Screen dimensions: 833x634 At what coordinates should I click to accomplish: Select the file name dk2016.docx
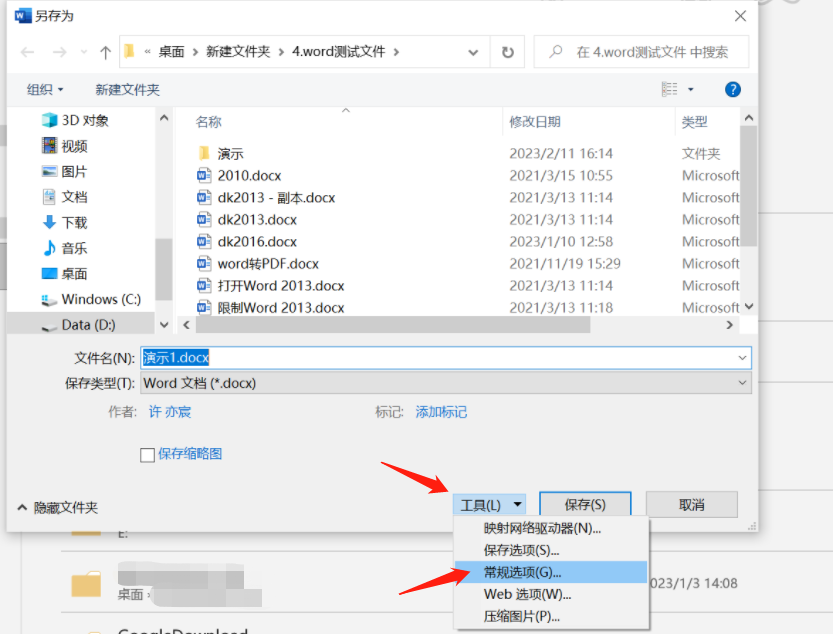click(257, 242)
